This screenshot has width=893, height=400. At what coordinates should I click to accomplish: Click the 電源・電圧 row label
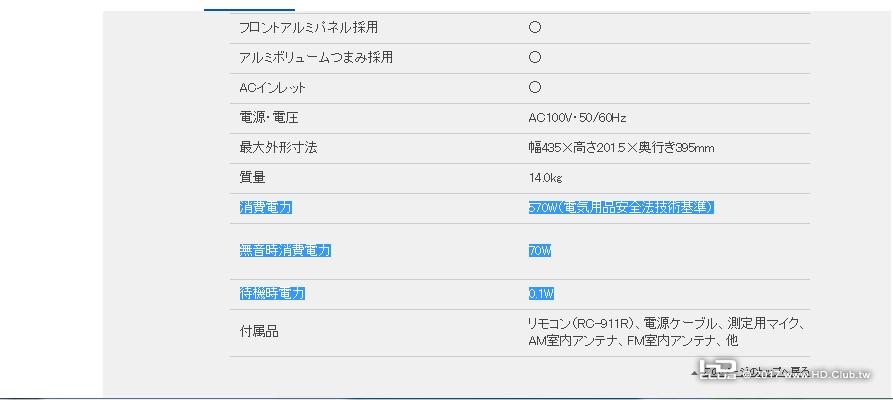tap(263, 118)
